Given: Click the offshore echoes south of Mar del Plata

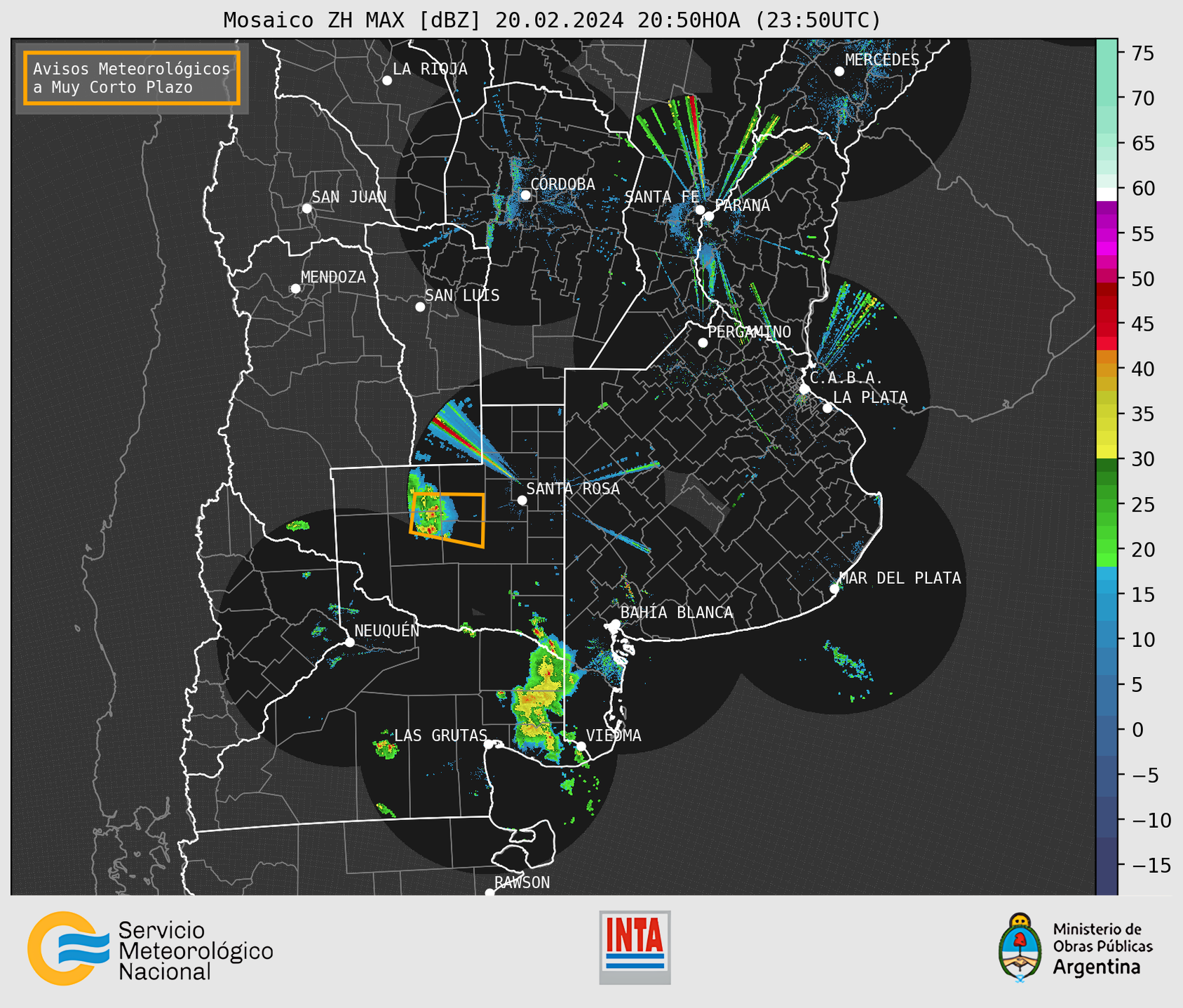Looking at the screenshot, I should coord(847,660).
